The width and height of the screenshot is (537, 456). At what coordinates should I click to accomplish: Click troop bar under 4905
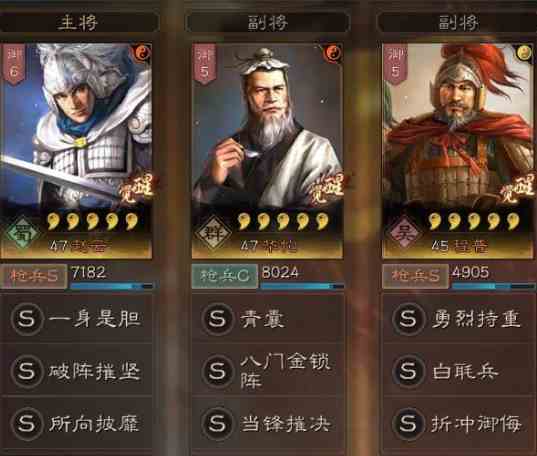pos(493,286)
